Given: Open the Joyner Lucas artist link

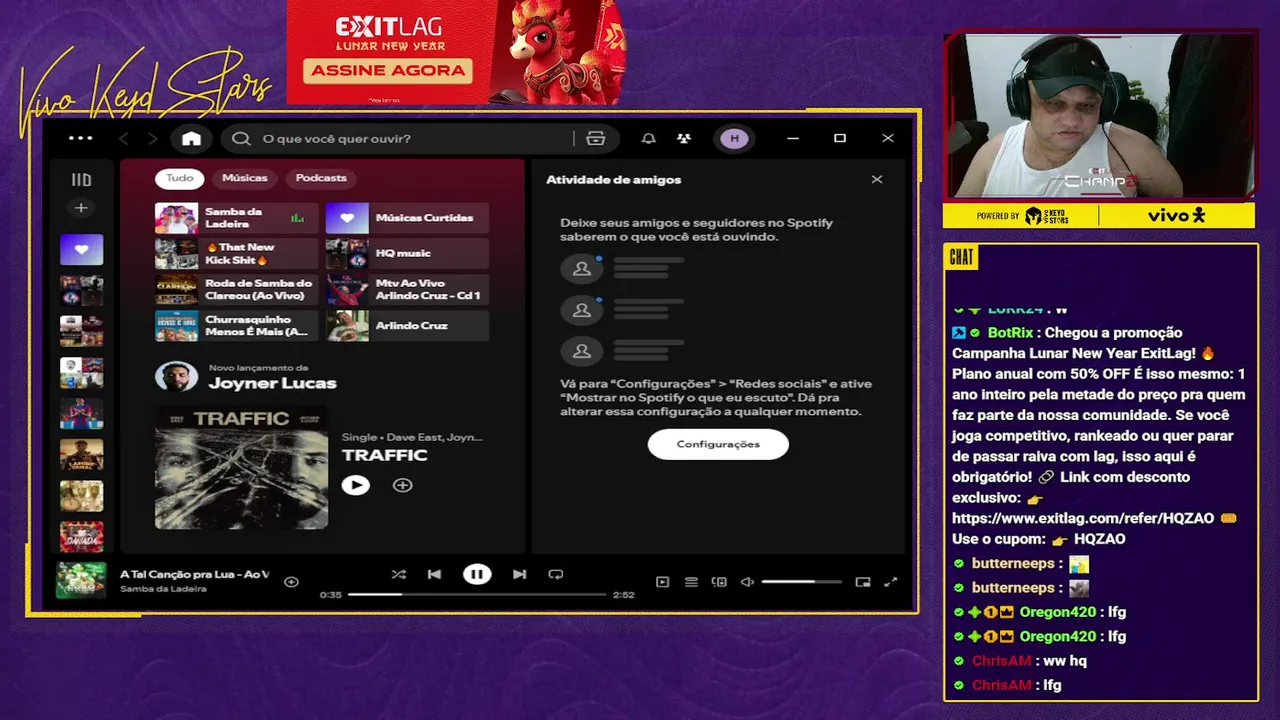Looking at the screenshot, I should click(x=272, y=384).
